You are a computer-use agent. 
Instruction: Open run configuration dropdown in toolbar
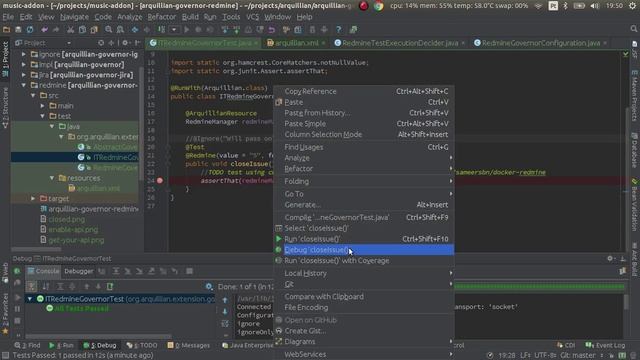[x=174, y=29]
